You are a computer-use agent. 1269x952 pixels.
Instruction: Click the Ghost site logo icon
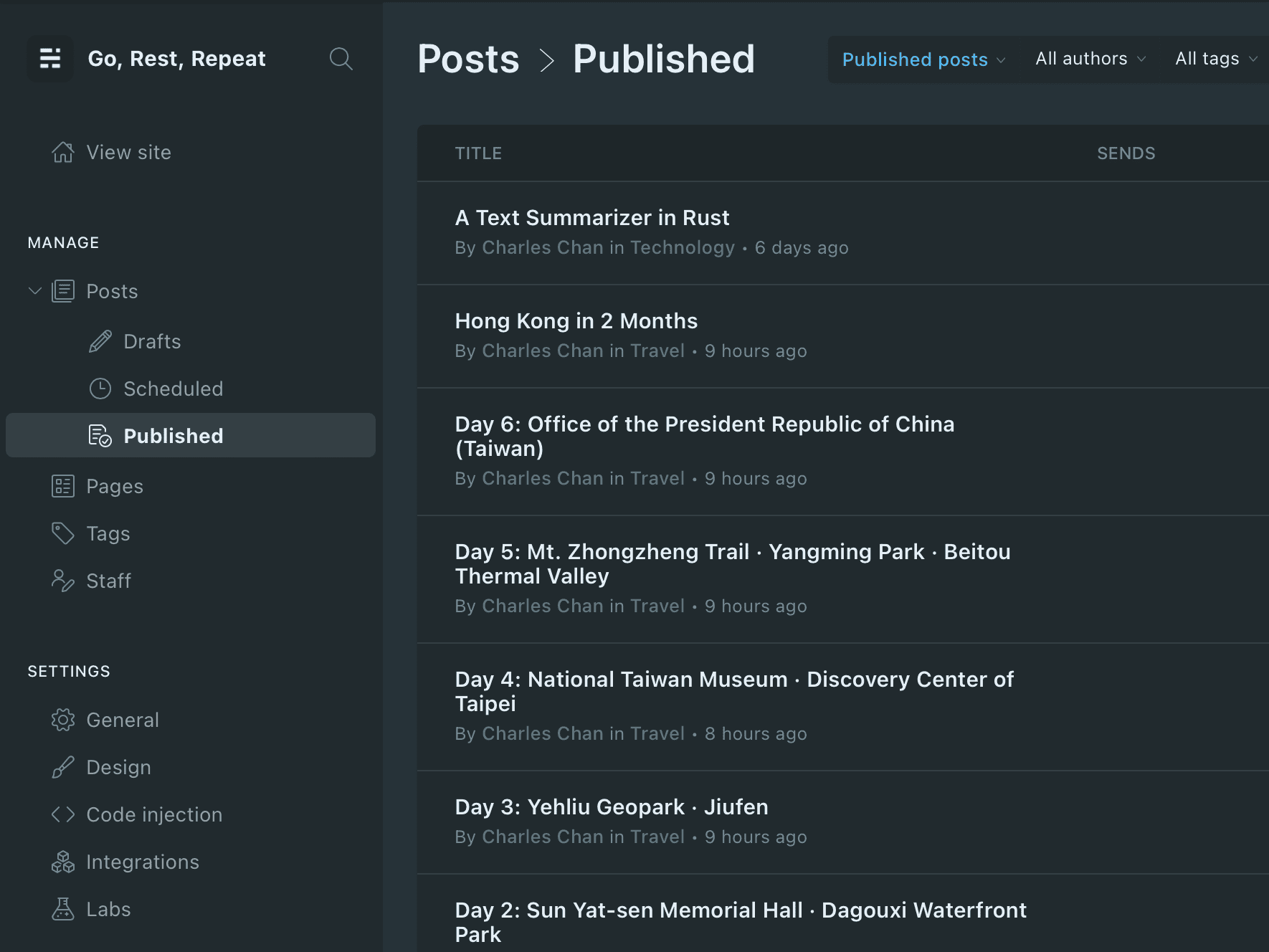coord(50,58)
